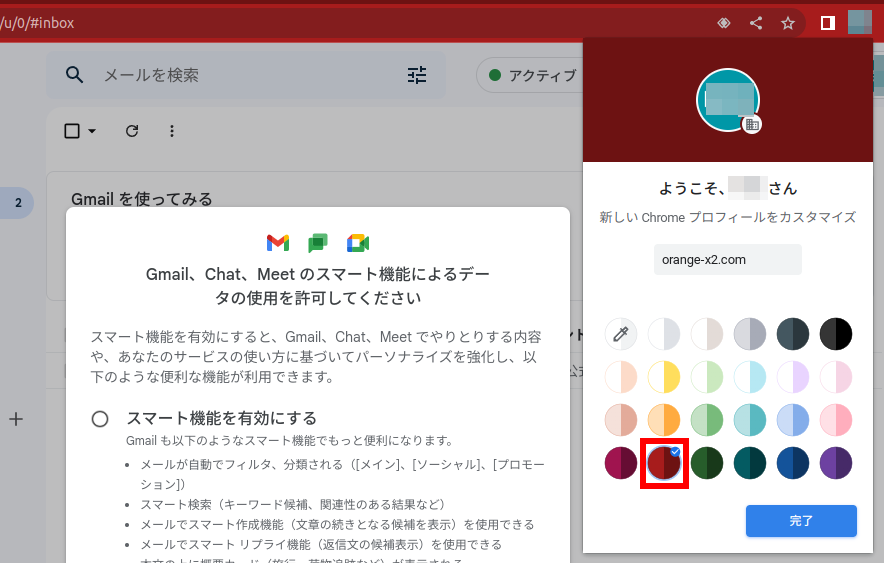
Task: Click the 完了 button
Action: [x=801, y=521]
